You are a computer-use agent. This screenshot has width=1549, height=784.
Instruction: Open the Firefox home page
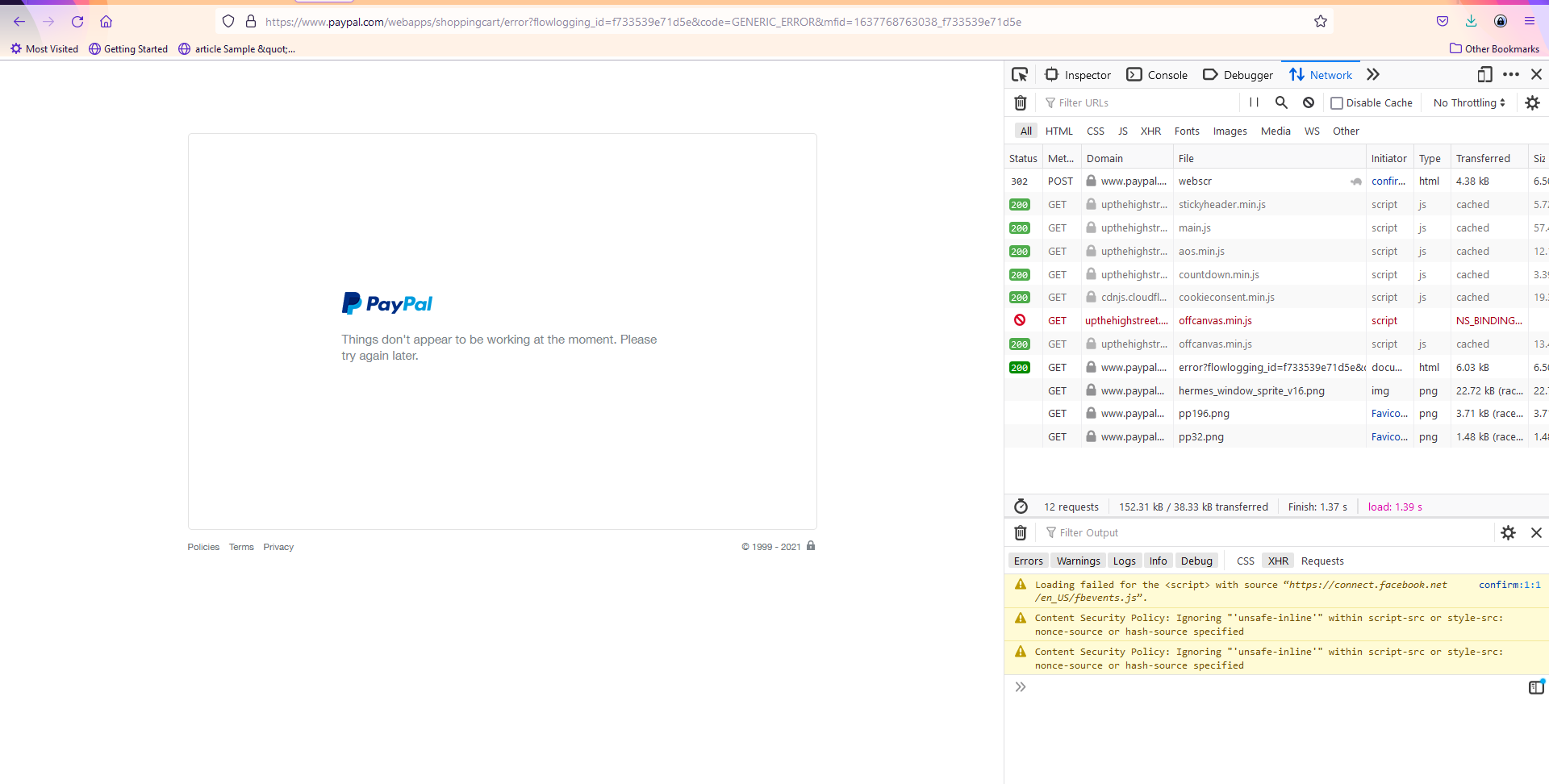coord(106,22)
